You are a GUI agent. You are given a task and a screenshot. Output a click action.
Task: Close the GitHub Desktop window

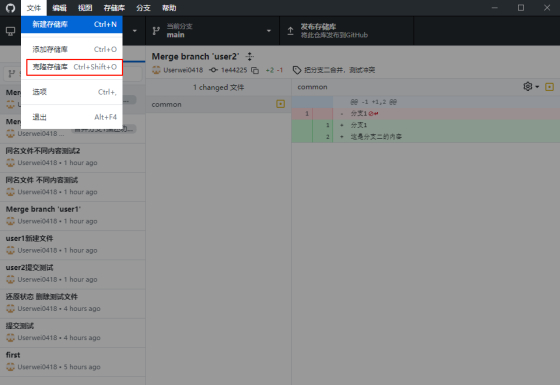pyautogui.click(x=547, y=8)
